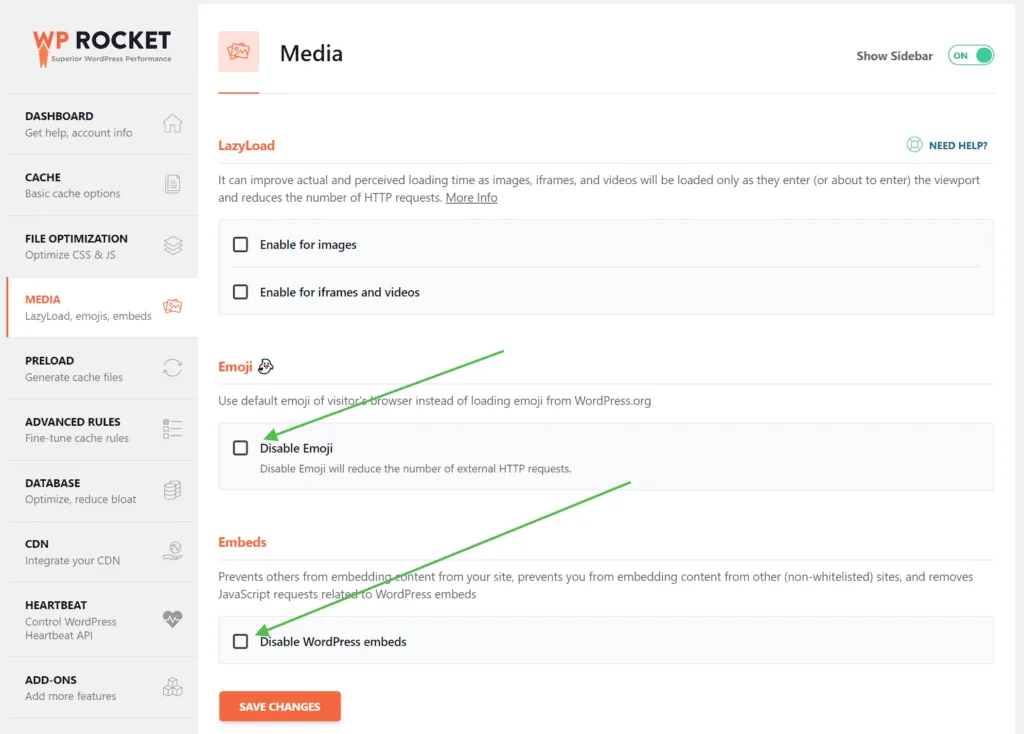Click the 'Disable Emoji will reduce' description
Viewport: 1024px width, 734px height.
pyautogui.click(x=415, y=469)
